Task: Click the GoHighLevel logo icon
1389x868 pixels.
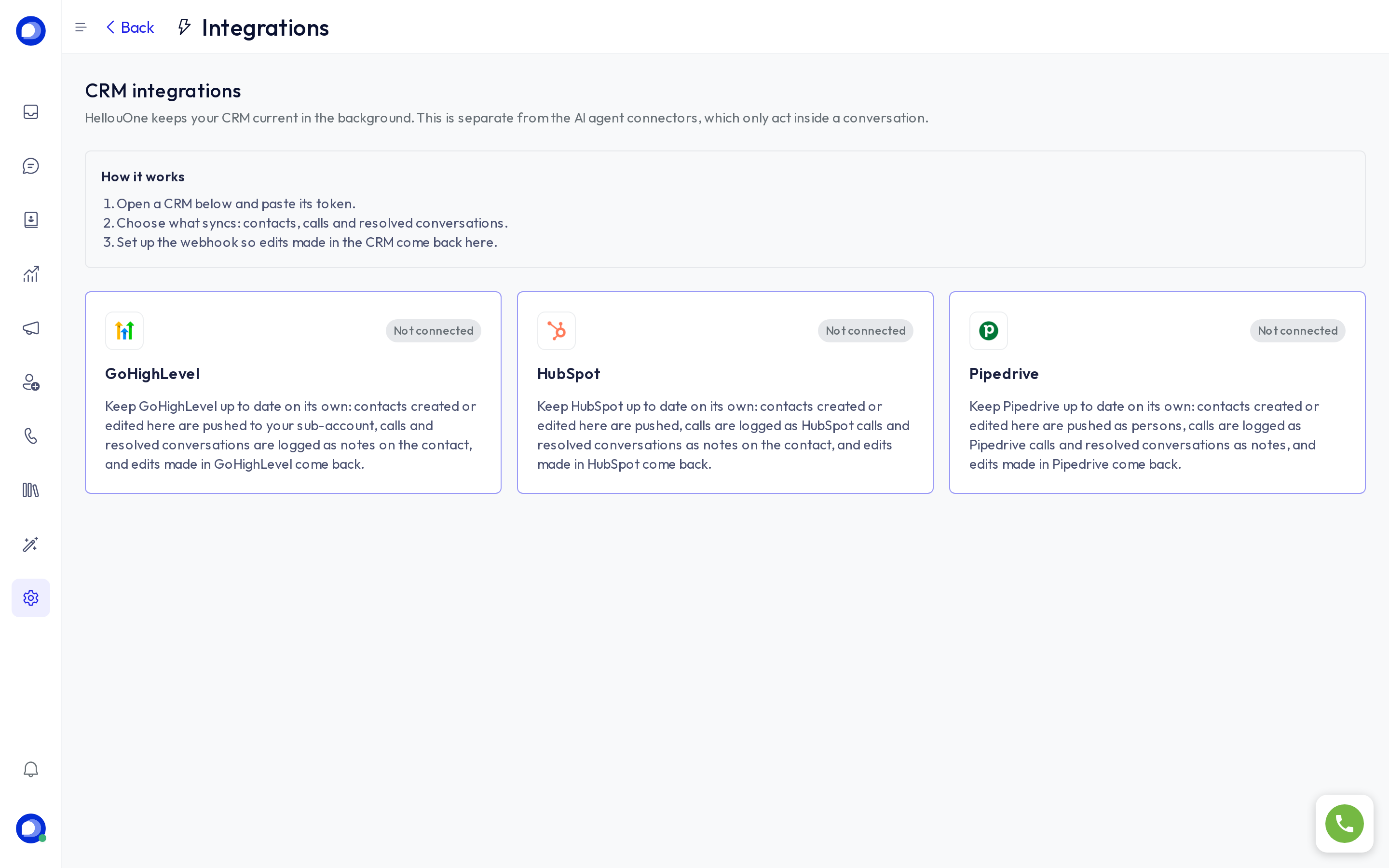Action: point(124,331)
